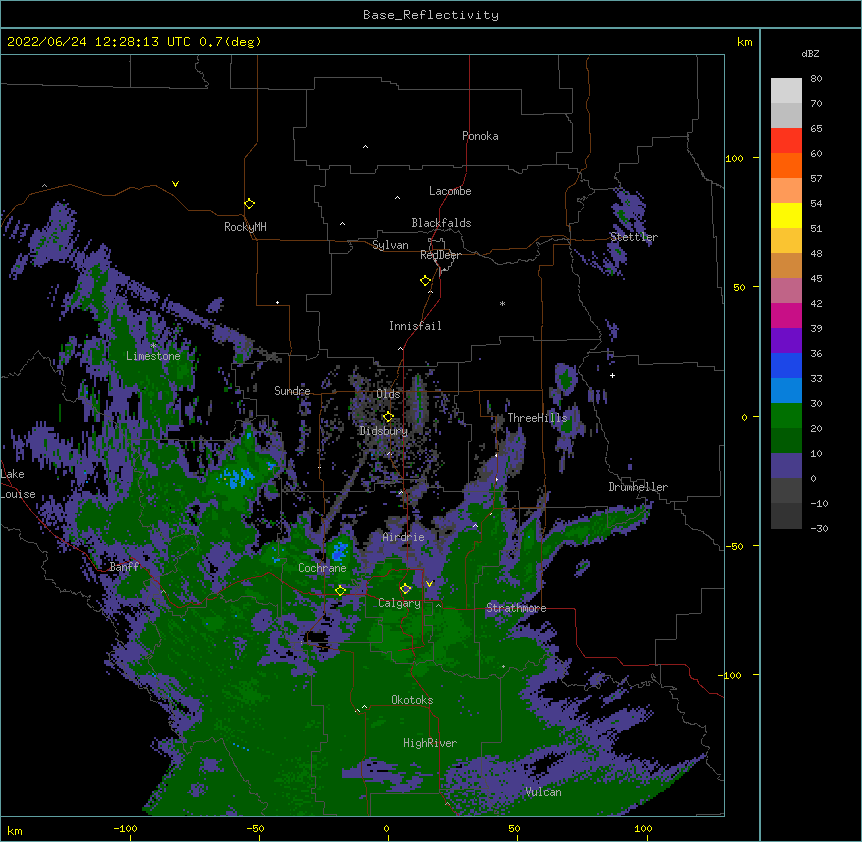This screenshot has width=862, height=842.
Task: Click the yellow marker below Cochrane
Action: point(340,591)
